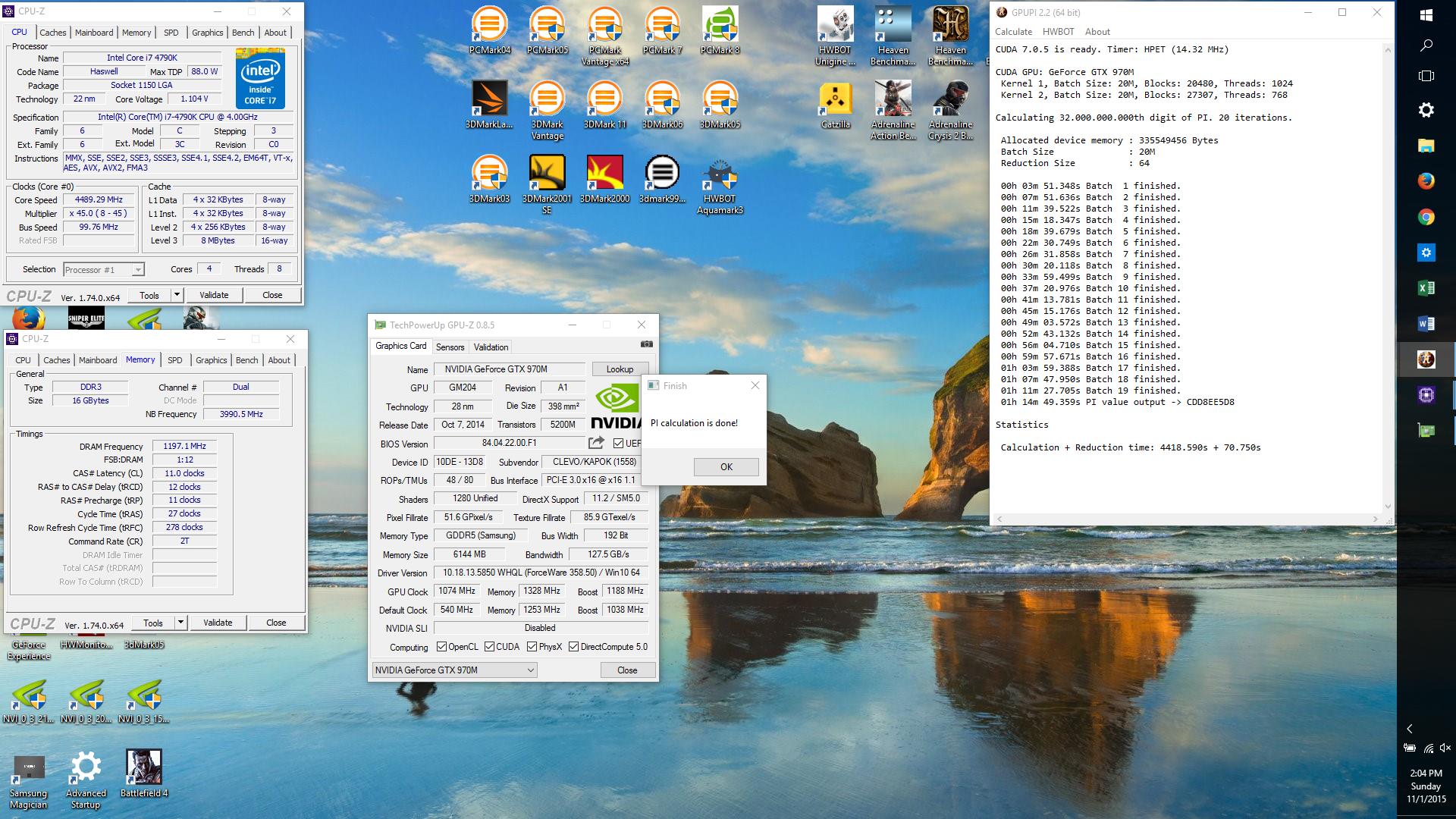Open the PCMark 8 desktop icon
Screen dimensions: 1456x819
(x=720, y=30)
